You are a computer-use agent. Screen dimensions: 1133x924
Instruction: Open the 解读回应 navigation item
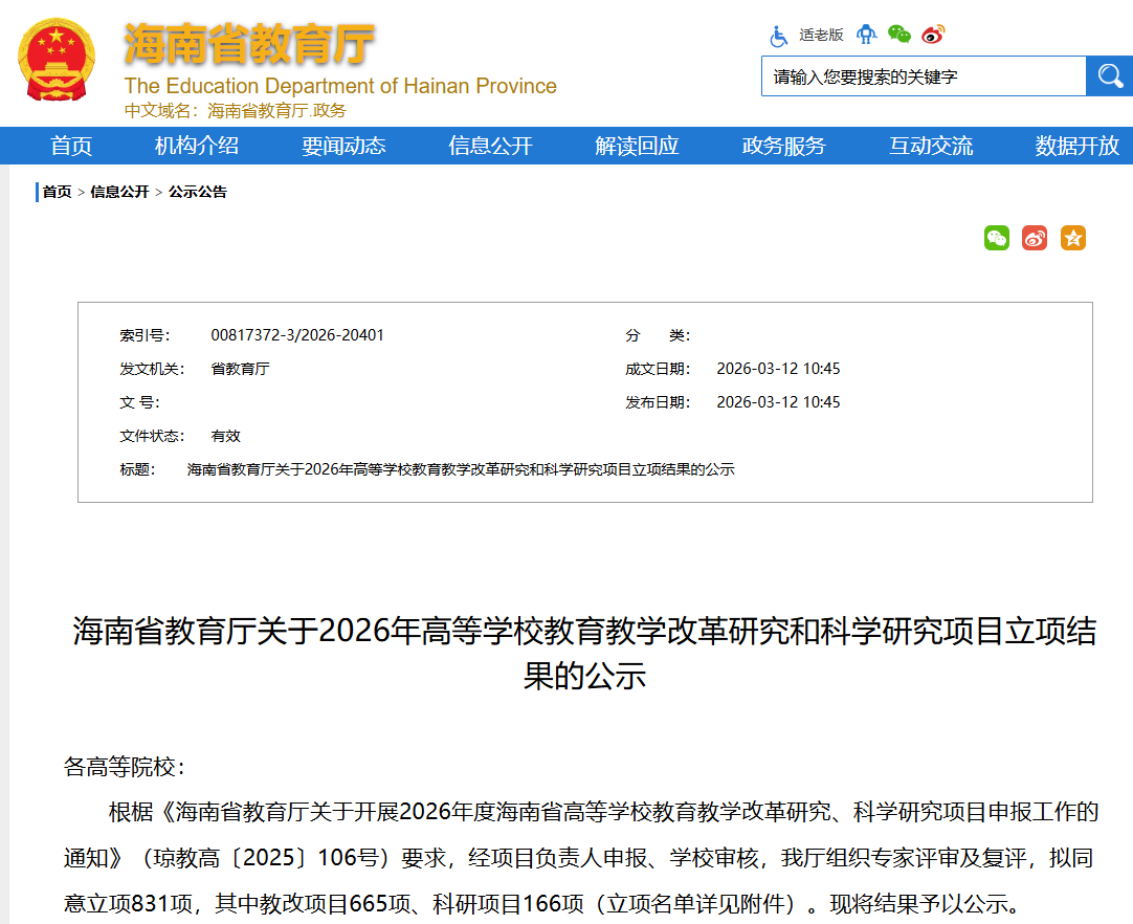[x=637, y=146]
